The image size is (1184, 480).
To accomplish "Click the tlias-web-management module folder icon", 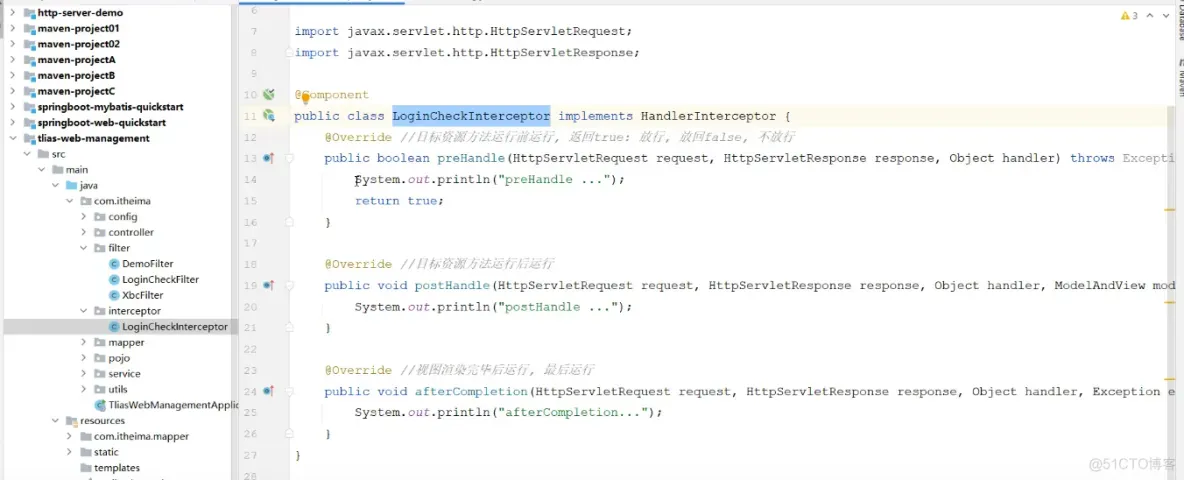I will pos(30,138).
